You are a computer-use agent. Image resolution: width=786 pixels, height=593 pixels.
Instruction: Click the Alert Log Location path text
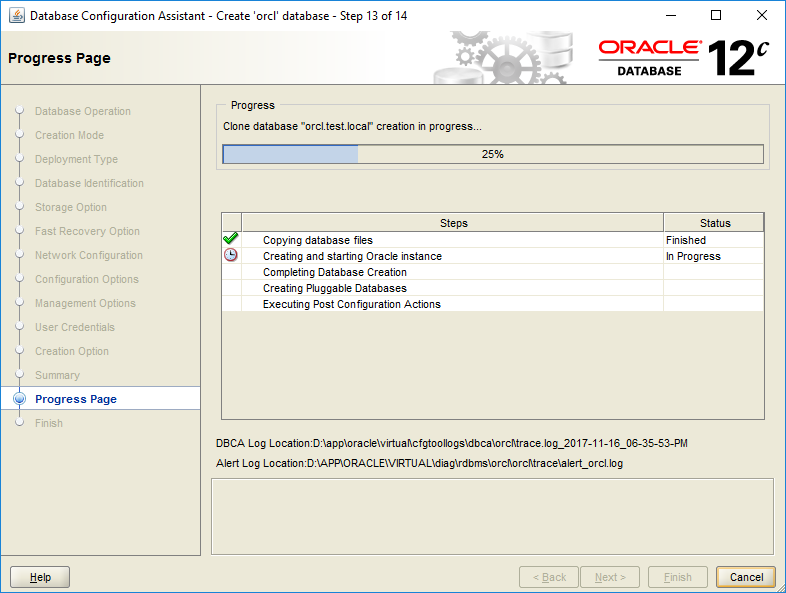420,463
